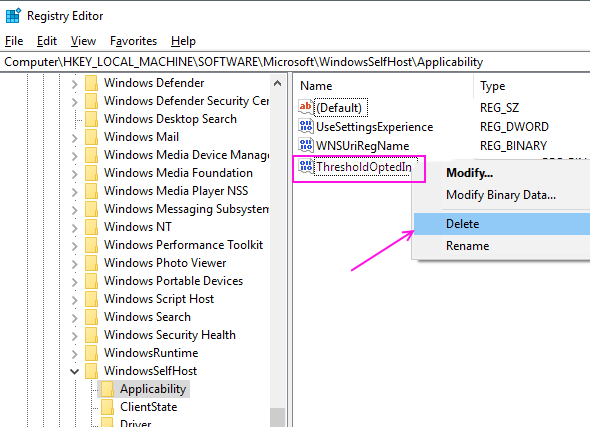Image resolution: width=590 pixels, height=427 pixels.
Task: Select the (Default) value name
Action: pyautogui.click(x=340, y=108)
